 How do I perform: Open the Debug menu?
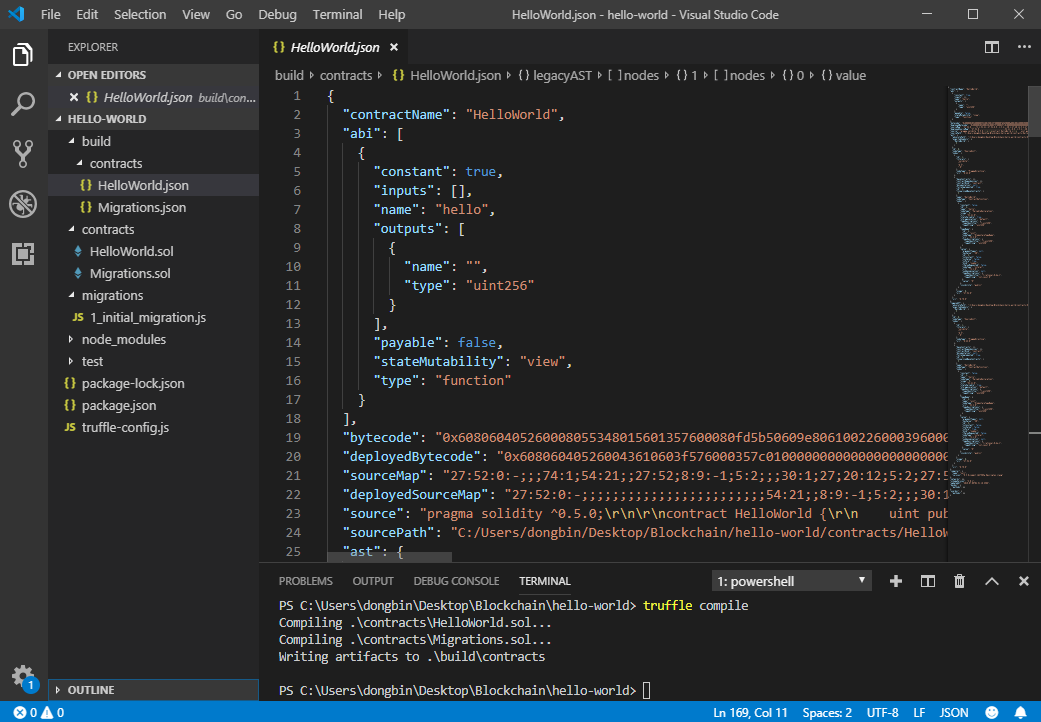[x=278, y=14]
